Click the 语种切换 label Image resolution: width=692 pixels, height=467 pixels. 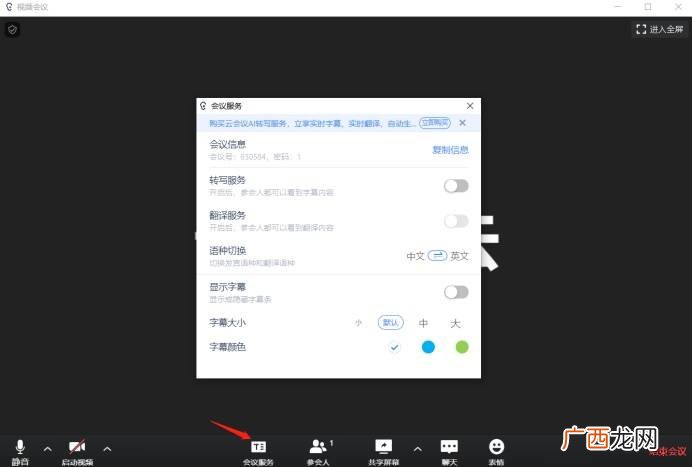227,251
